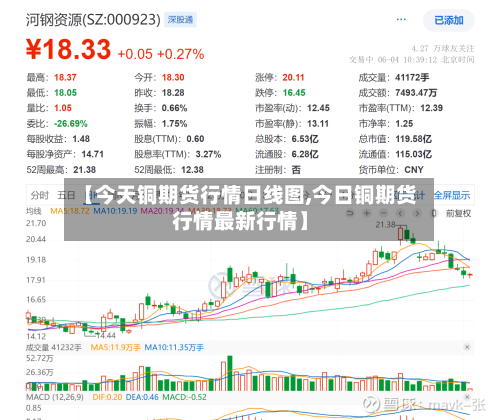
Task: Click the 昨收 value 18.28
Action: point(173,93)
